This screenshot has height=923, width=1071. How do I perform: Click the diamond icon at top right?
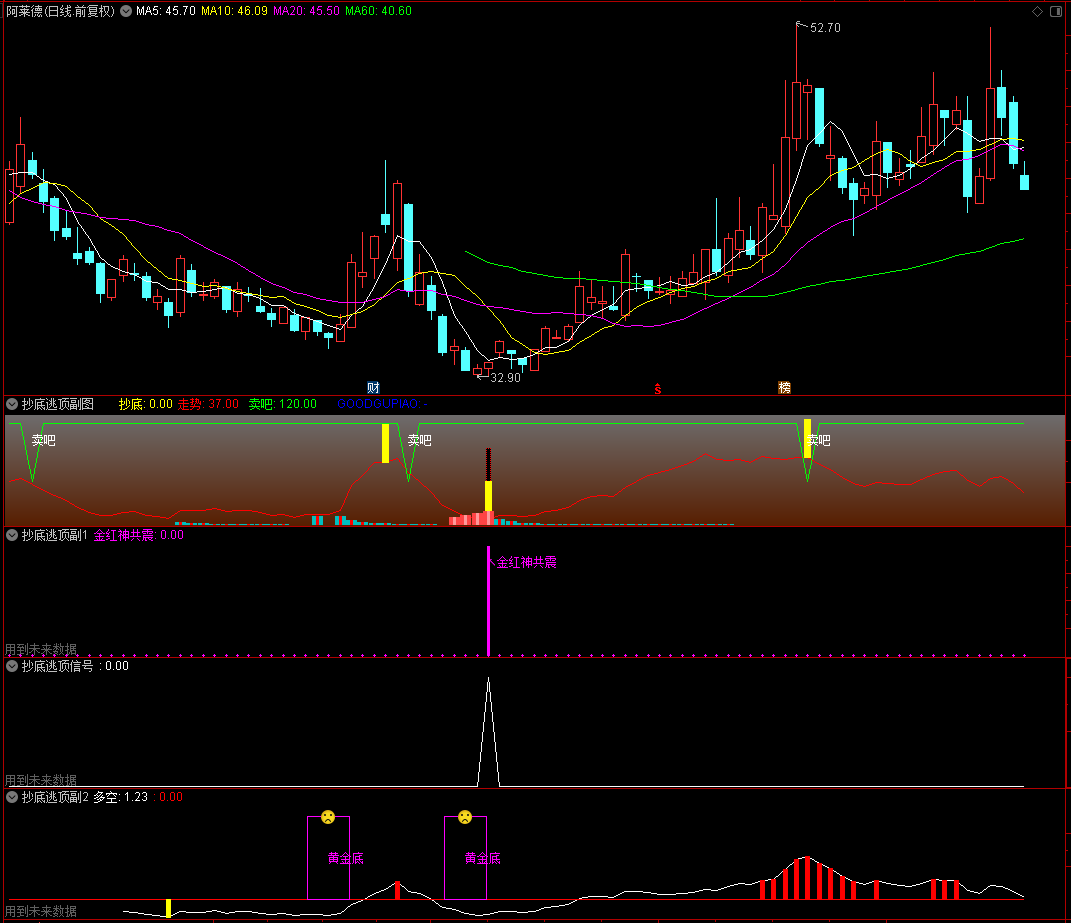[x=1037, y=11]
